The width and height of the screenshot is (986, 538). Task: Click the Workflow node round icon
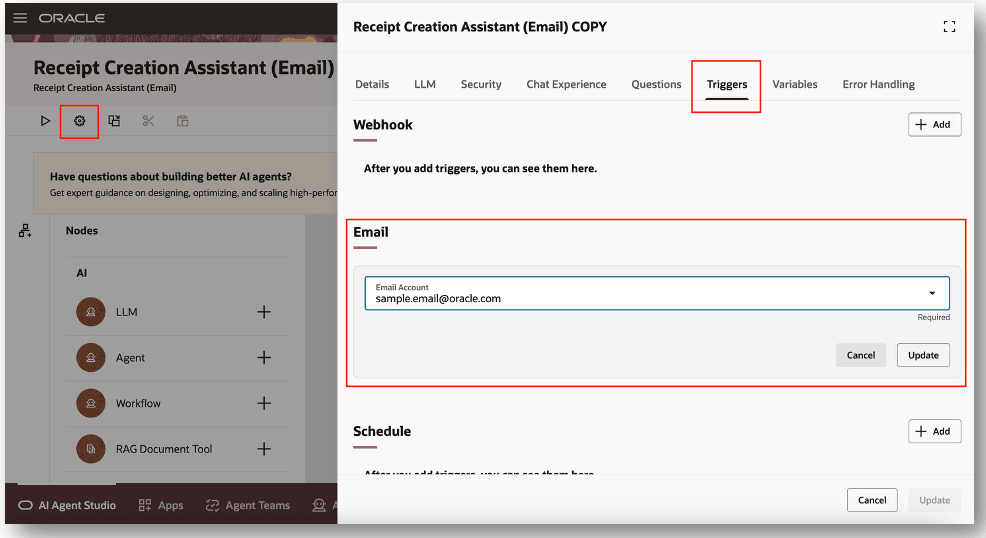tap(91, 403)
